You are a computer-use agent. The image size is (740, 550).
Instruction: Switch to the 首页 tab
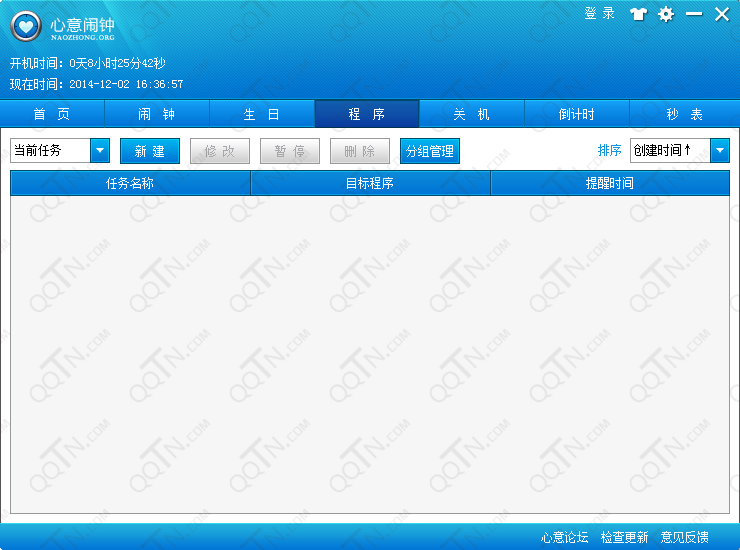pos(52,114)
